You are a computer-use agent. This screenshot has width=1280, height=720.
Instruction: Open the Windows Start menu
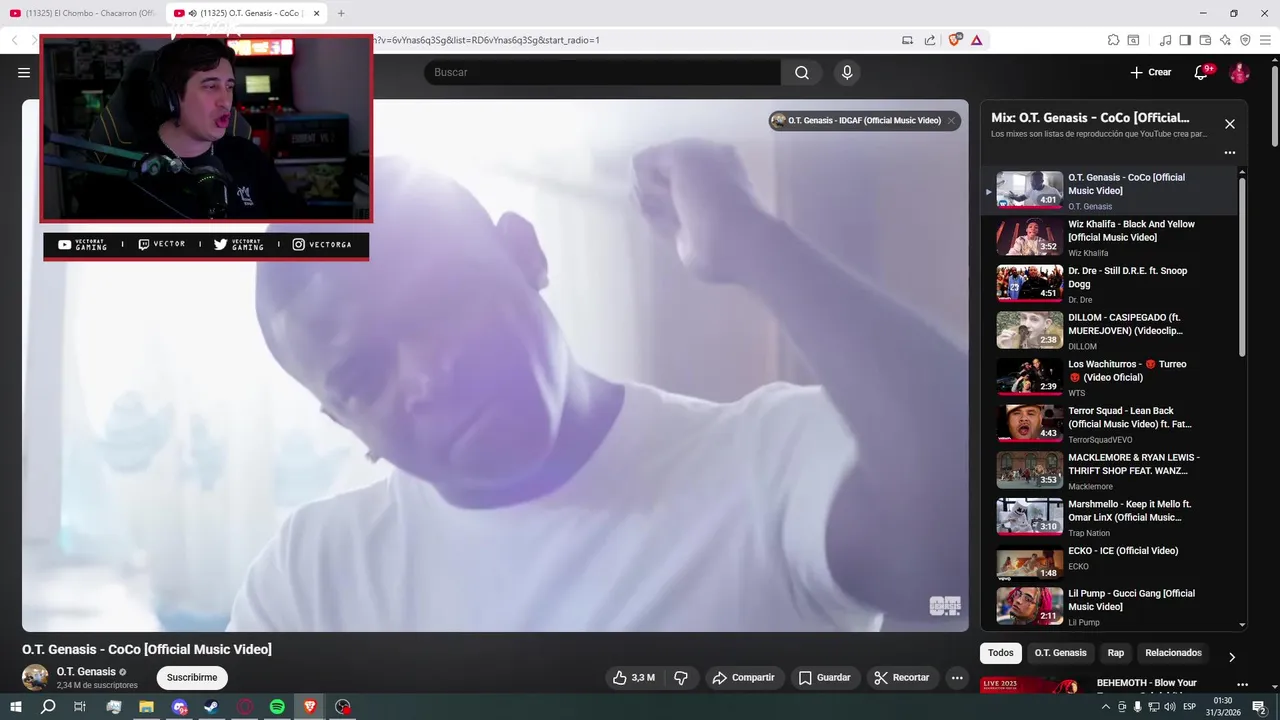pyautogui.click(x=15, y=707)
